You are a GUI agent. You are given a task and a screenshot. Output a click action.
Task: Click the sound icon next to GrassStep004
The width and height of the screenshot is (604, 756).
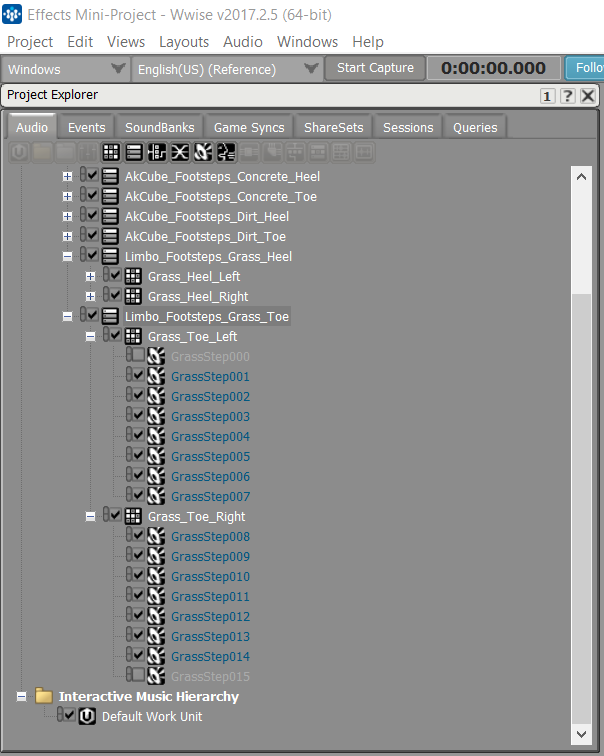(x=156, y=436)
